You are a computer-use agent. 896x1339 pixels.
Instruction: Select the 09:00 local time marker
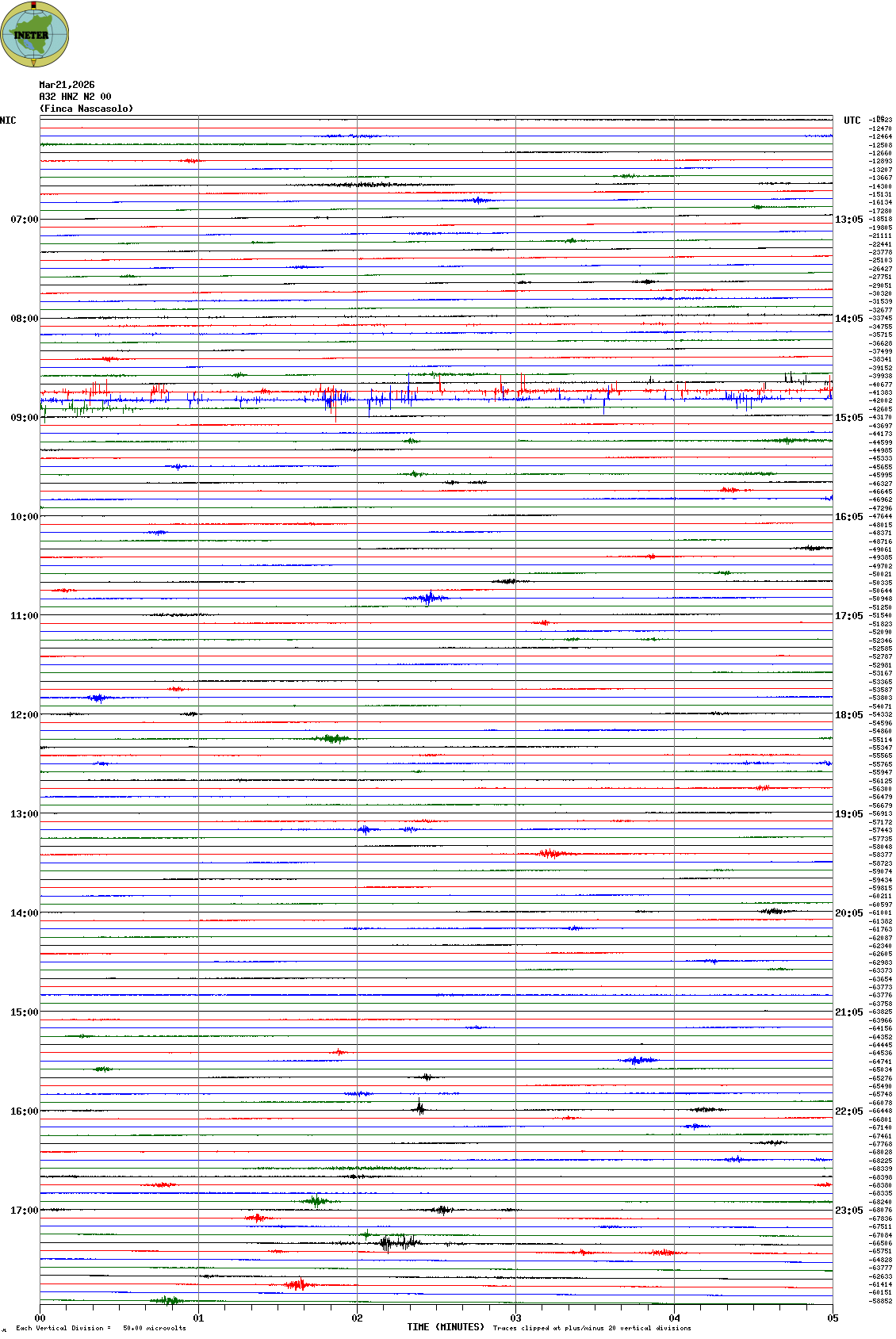pyautogui.click(x=24, y=418)
